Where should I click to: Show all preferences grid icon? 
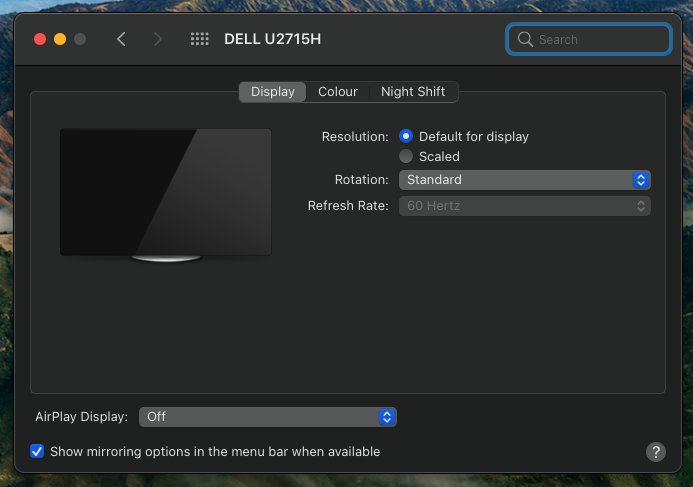[199, 39]
